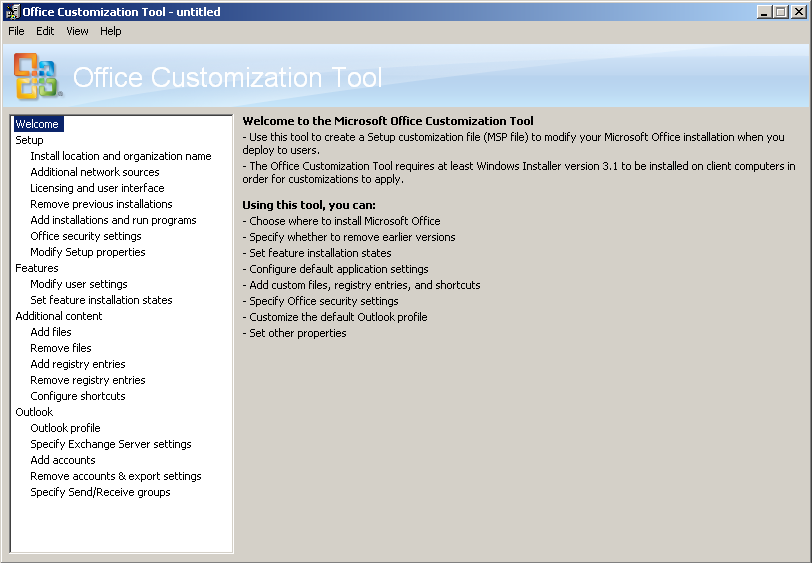Select the Additional content heading

[x=59, y=316]
